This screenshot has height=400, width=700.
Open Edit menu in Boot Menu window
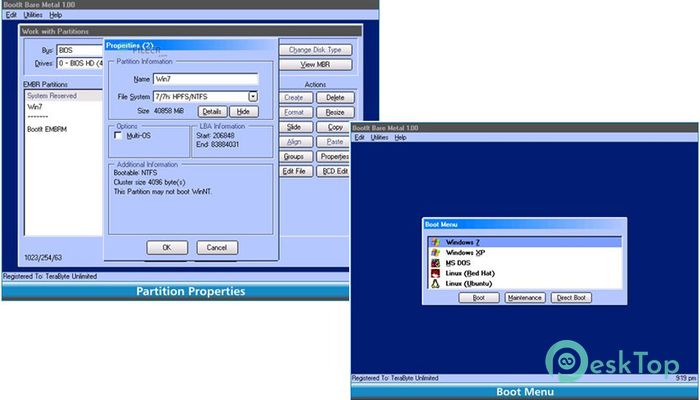pos(360,138)
